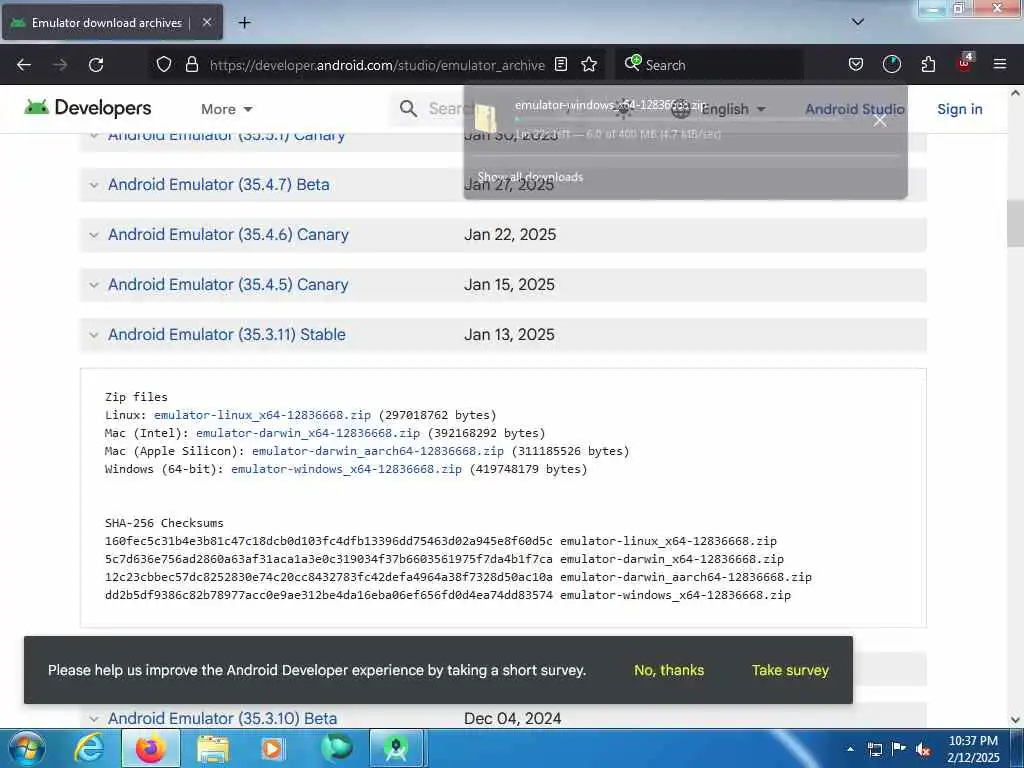Click the muted volume tray icon
1024x768 pixels.
click(923, 750)
